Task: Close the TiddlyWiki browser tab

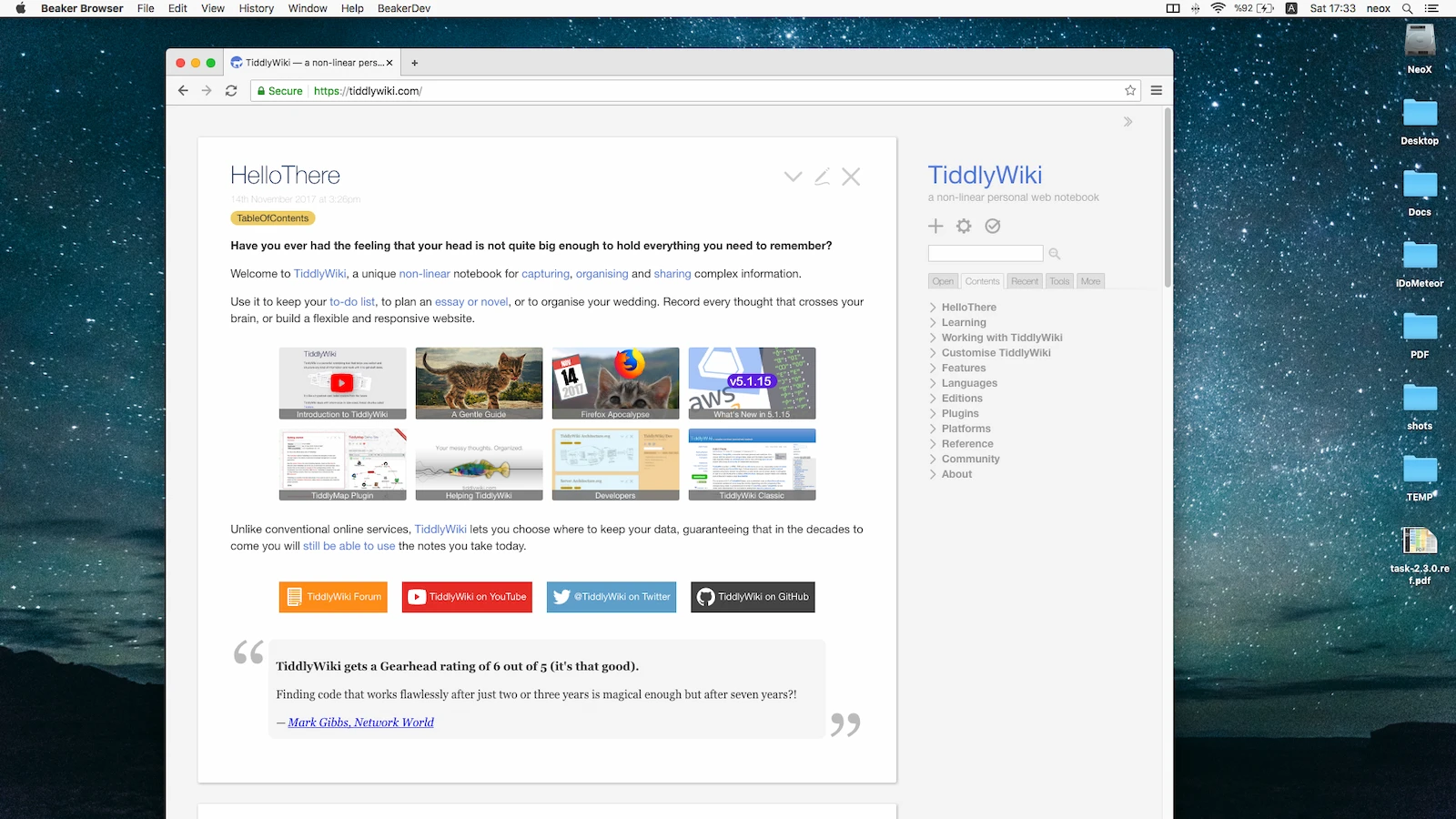Action: pos(389,63)
